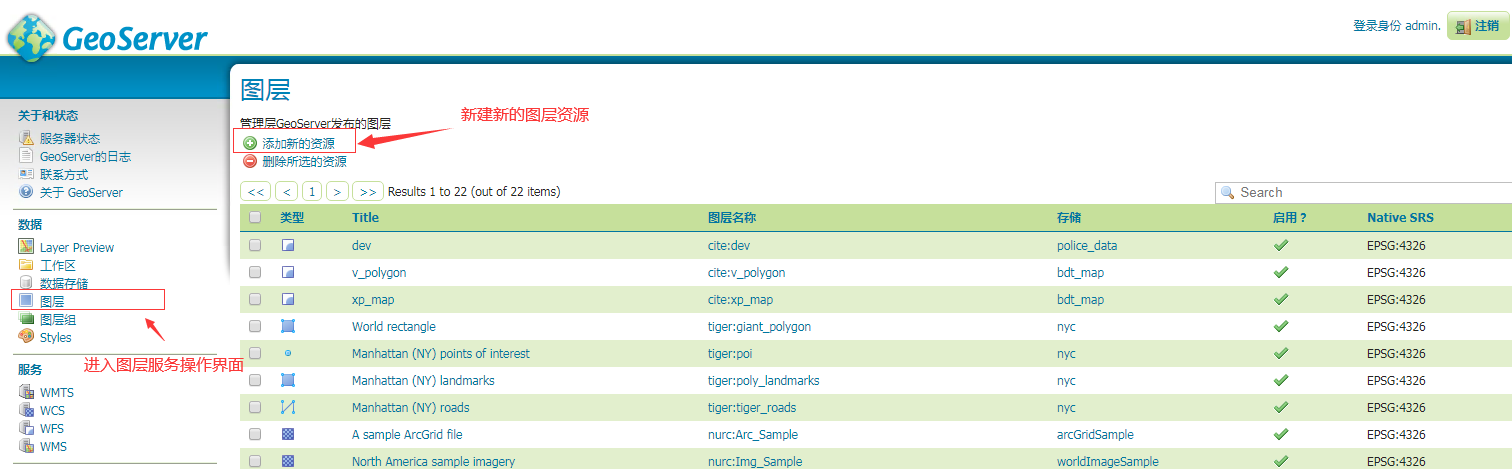Go to last page with >>
The height and width of the screenshot is (469, 1512).
(x=369, y=191)
